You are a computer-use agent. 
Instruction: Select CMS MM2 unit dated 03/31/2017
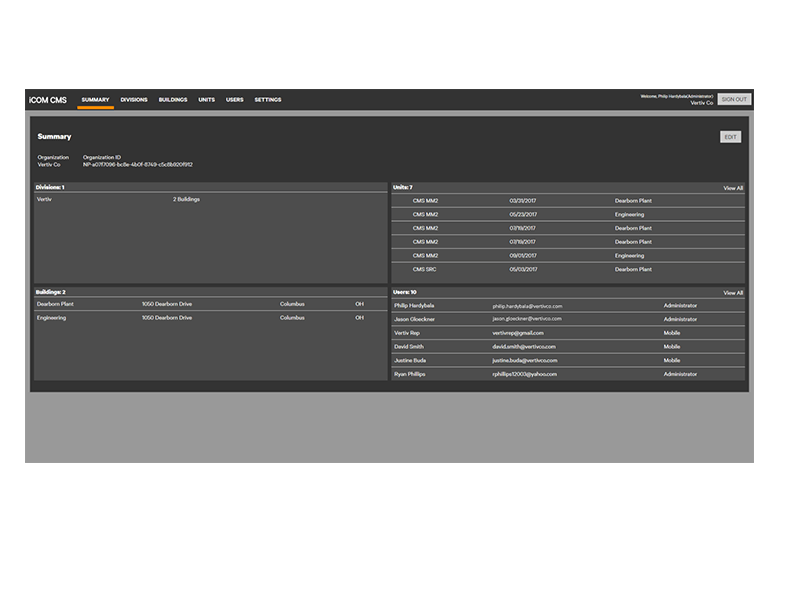[568, 201]
